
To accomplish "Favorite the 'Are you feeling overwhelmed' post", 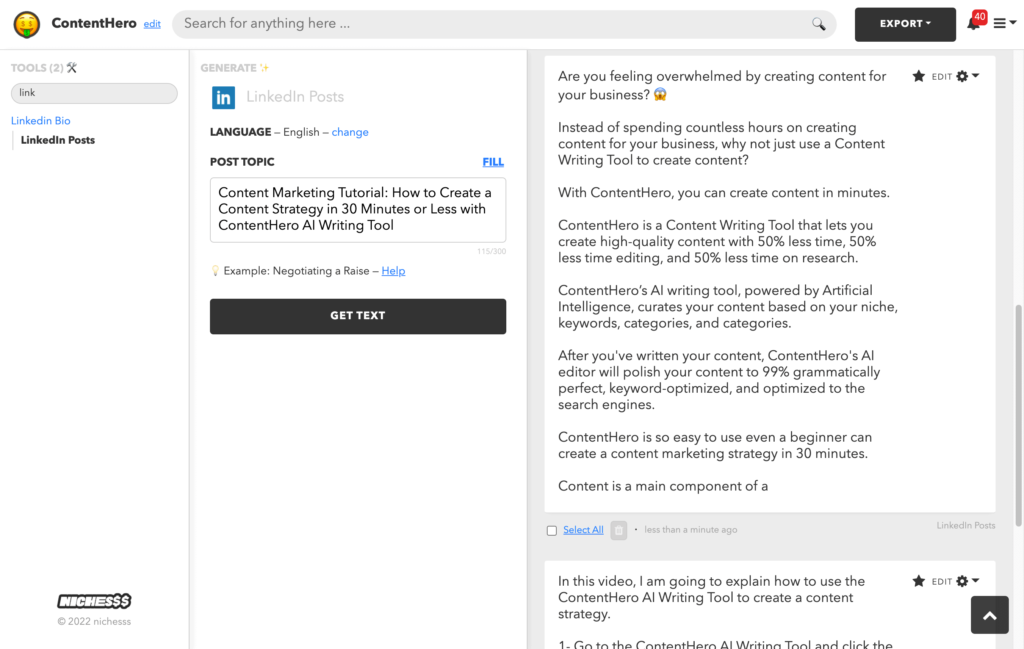I will 919,76.
